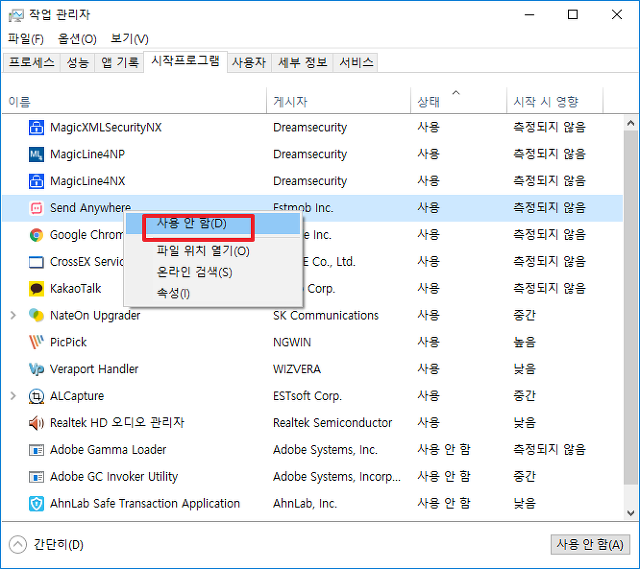Screen dimensions: 640x569
Task: Click the MagicXMLSecurityNX app icon
Action: tap(36, 127)
